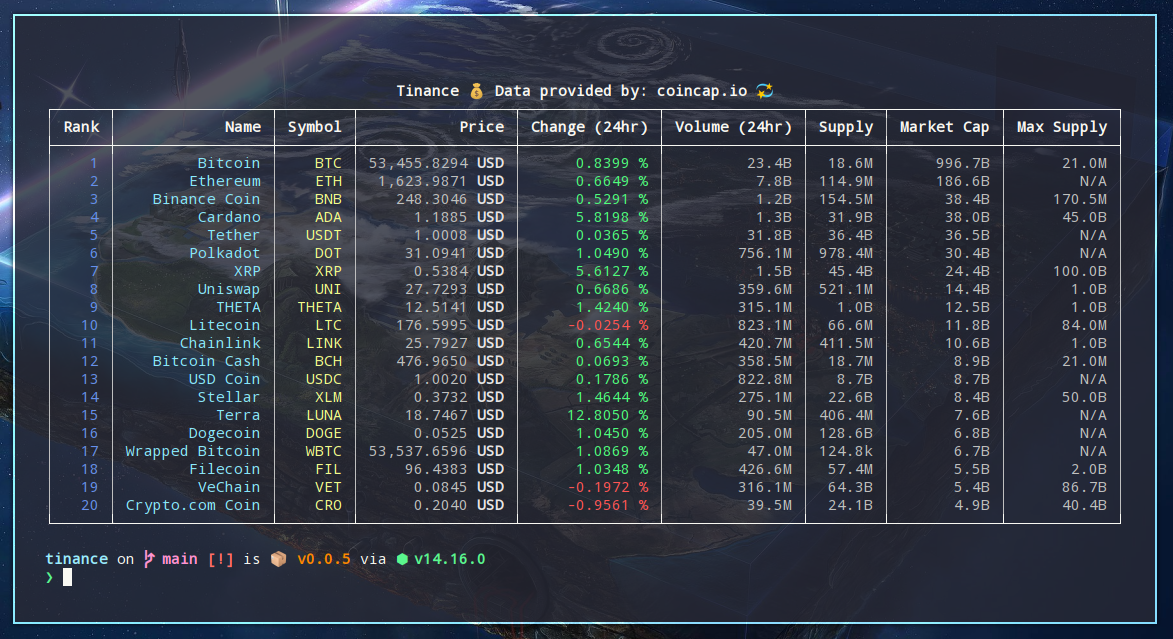Image resolution: width=1173 pixels, height=639 pixels.
Task: Click the 170.5M max supply value
Action: click(x=1079, y=199)
